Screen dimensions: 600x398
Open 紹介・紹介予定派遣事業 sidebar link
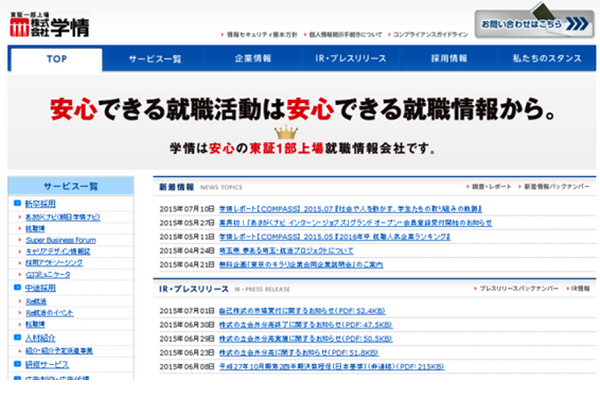[x=59, y=351]
